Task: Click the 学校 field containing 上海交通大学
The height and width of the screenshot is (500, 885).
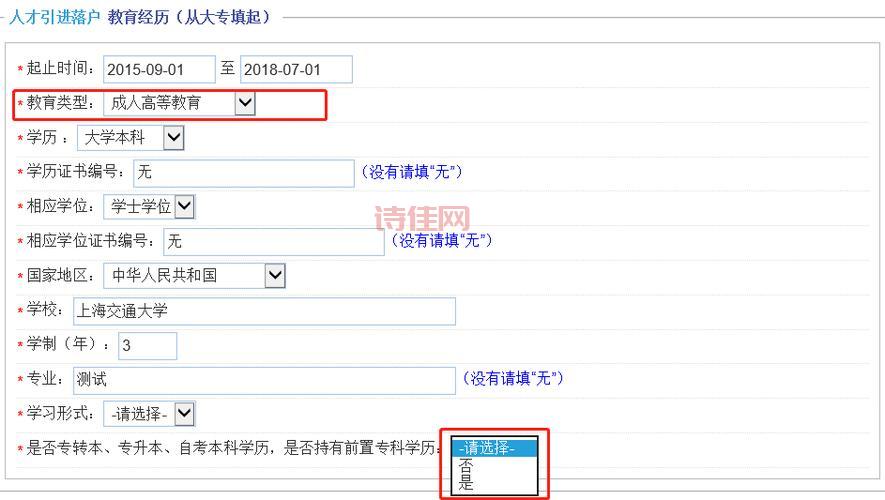Action: 264,311
